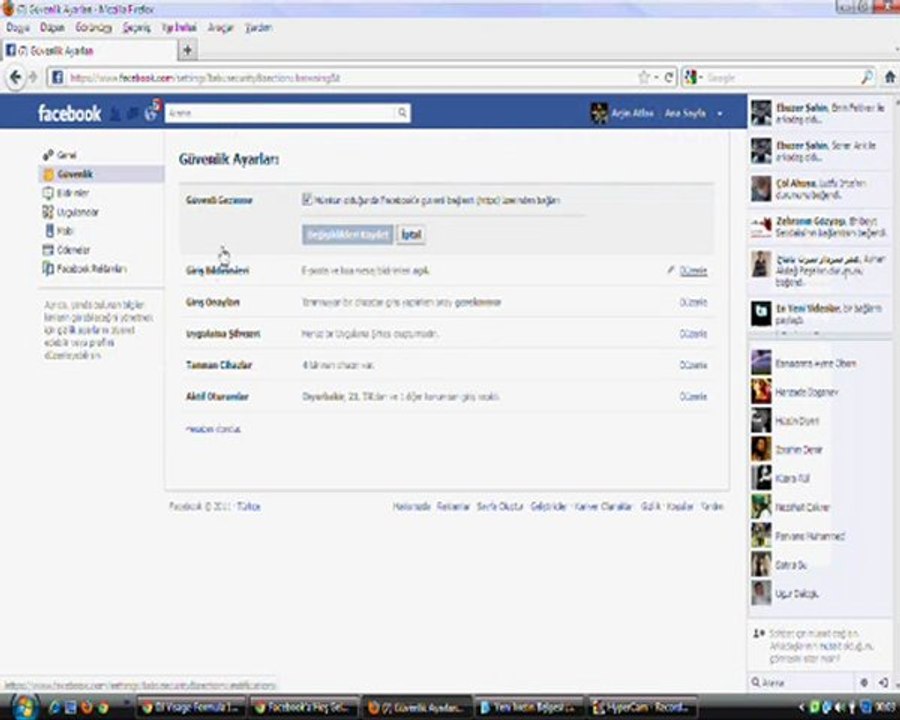Open chat options gear icon

864,683
